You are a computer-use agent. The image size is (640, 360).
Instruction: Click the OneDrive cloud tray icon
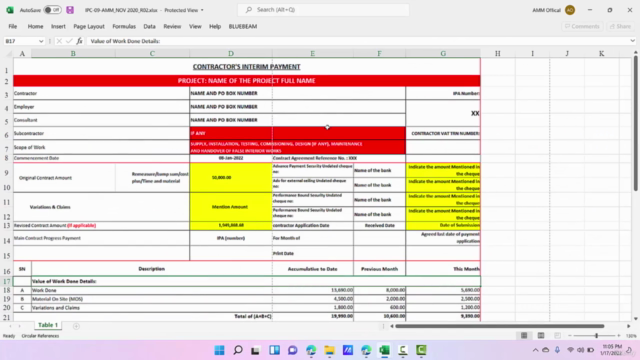coord(546,350)
